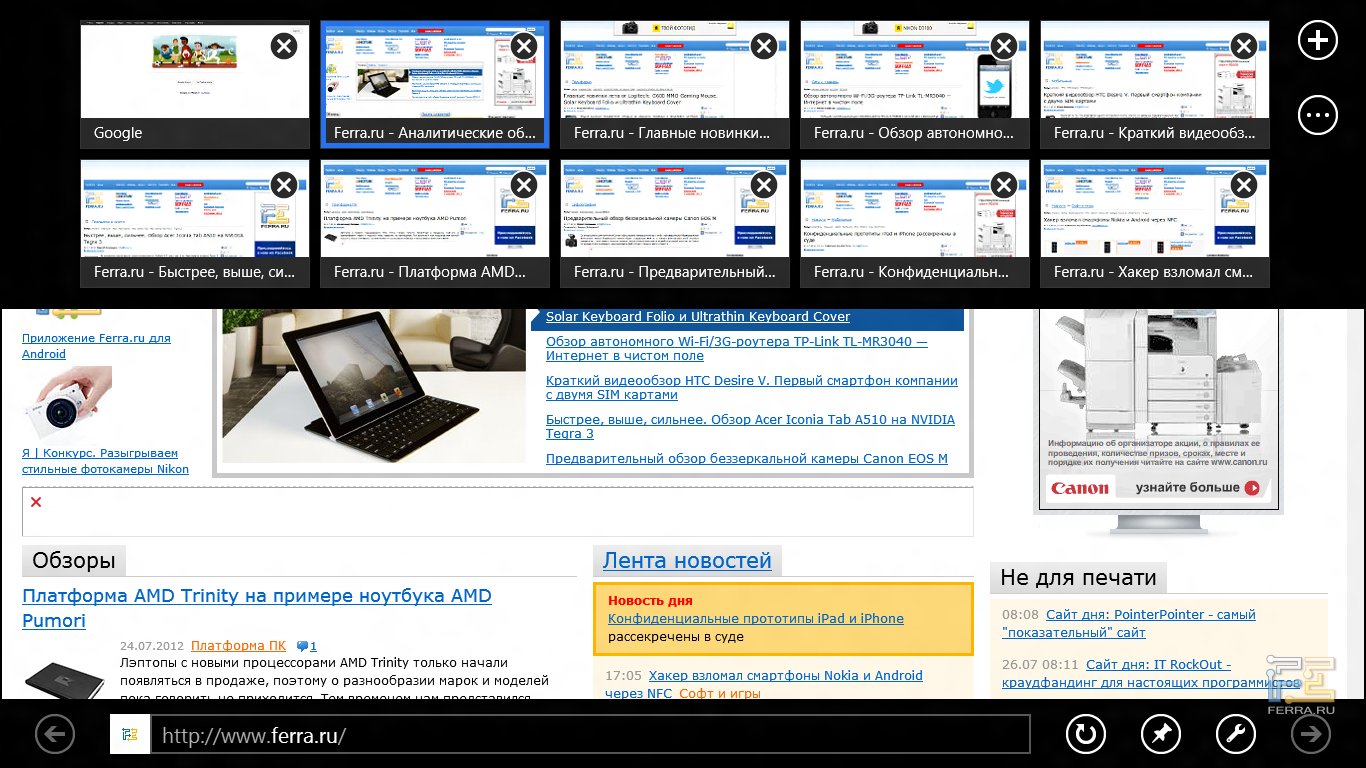
Task: Switch to 'Ferra.ru - Платформа AMD' tab
Action: (435, 224)
